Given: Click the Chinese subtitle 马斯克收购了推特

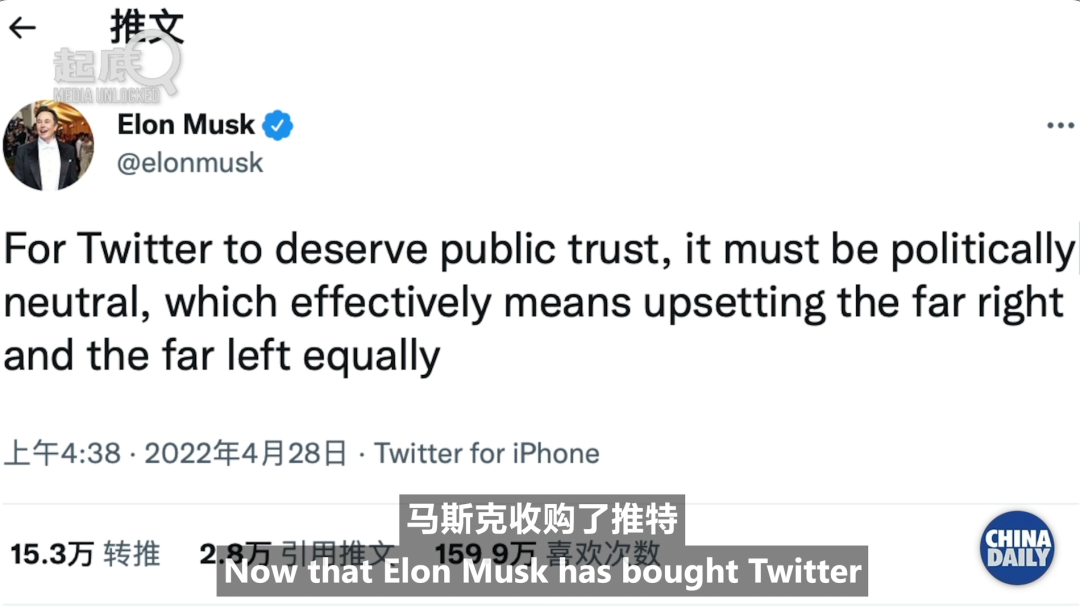Looking at the screenshot, I should point(541,520).
